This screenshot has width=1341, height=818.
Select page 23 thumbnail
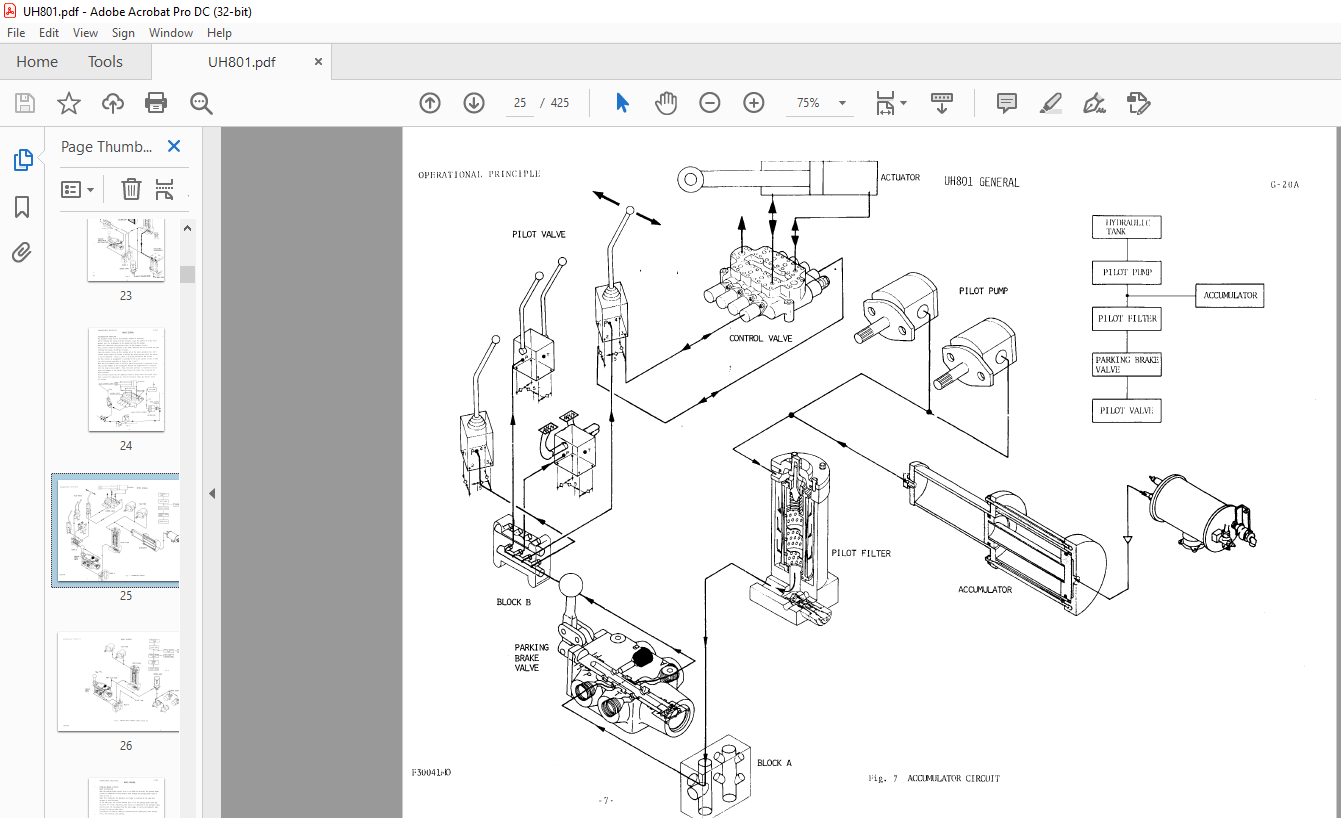[x=126, y=249]
